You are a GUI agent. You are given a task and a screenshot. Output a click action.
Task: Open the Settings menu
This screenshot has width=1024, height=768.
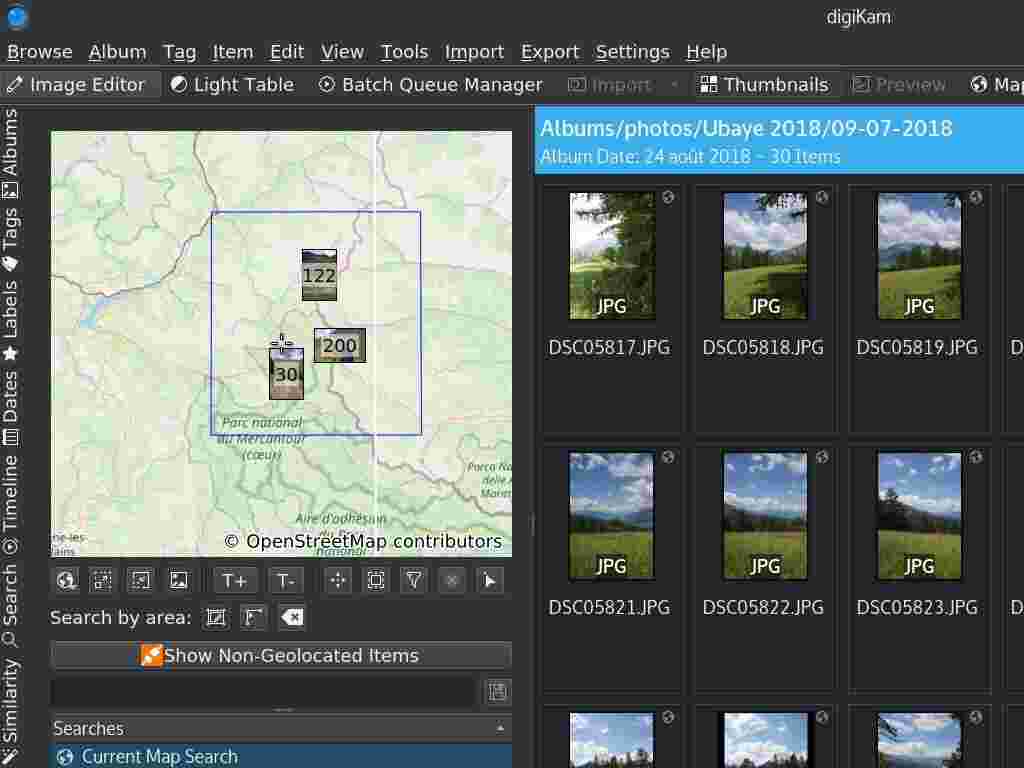click(632, 51)
